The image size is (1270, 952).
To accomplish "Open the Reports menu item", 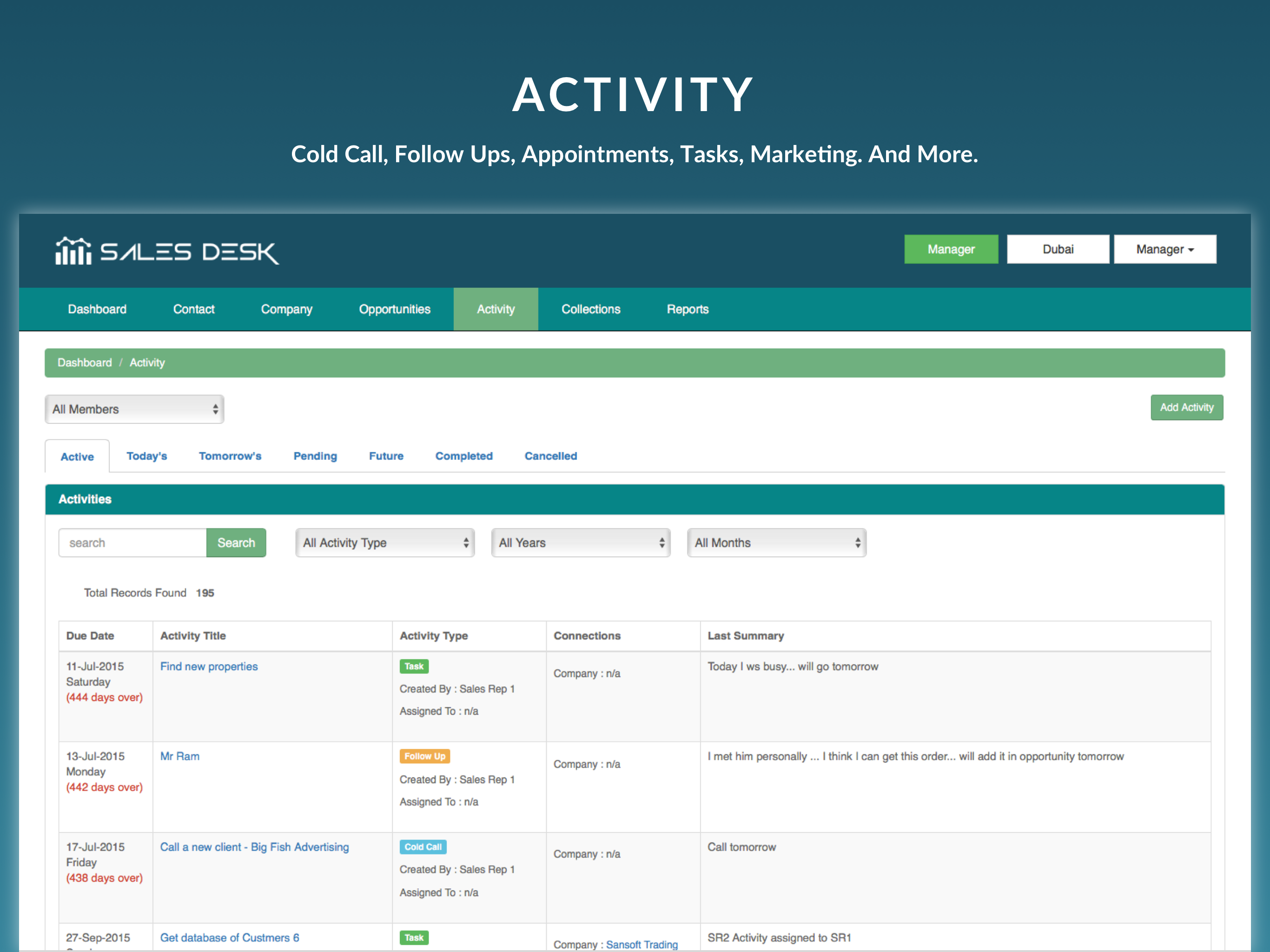I will click(x=687, y=309).
